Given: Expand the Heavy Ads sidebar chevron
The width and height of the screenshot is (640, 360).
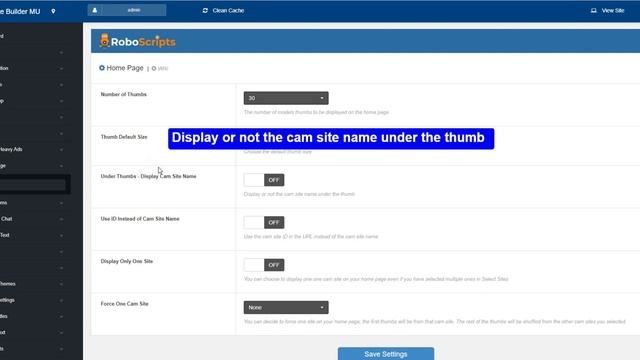Looking at the screenshot, I should pyautogui.click(x=61, y=150).
